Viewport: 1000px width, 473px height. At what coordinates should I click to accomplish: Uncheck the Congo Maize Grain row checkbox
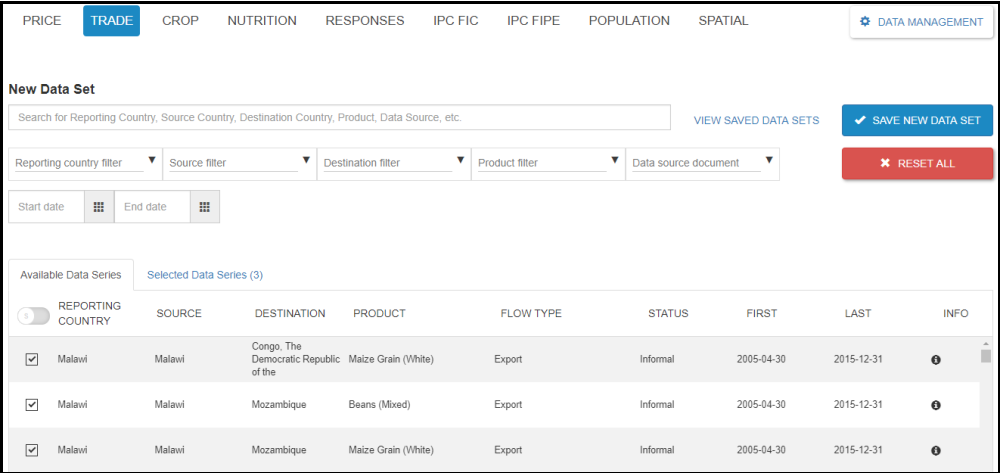click(x=32, y=360)
